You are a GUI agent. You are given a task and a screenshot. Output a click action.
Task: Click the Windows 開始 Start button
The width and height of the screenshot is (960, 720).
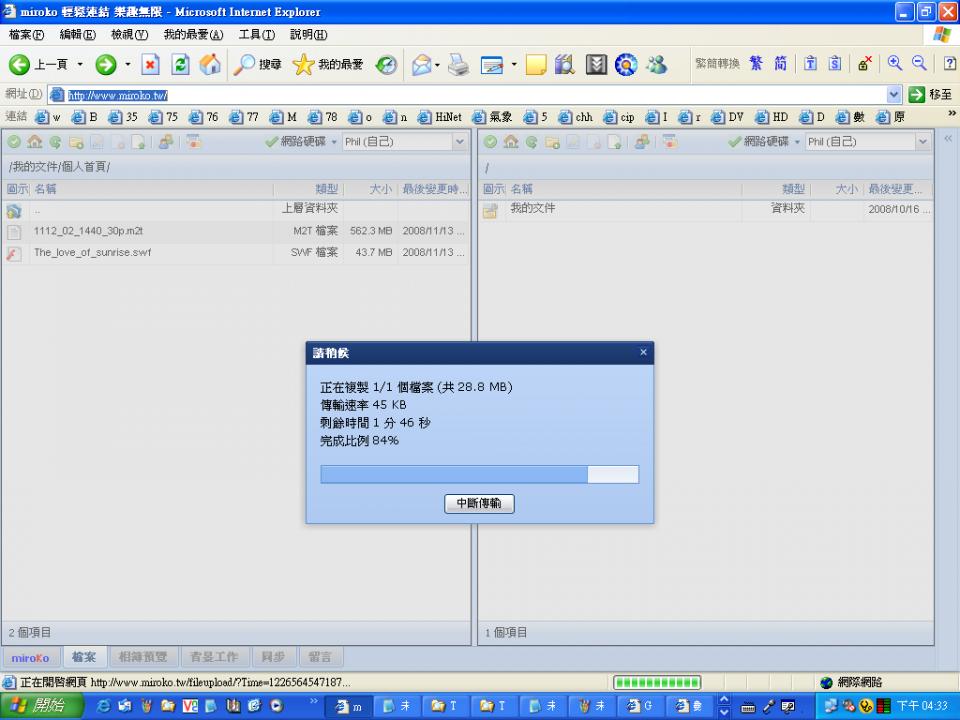click(41, 706)
